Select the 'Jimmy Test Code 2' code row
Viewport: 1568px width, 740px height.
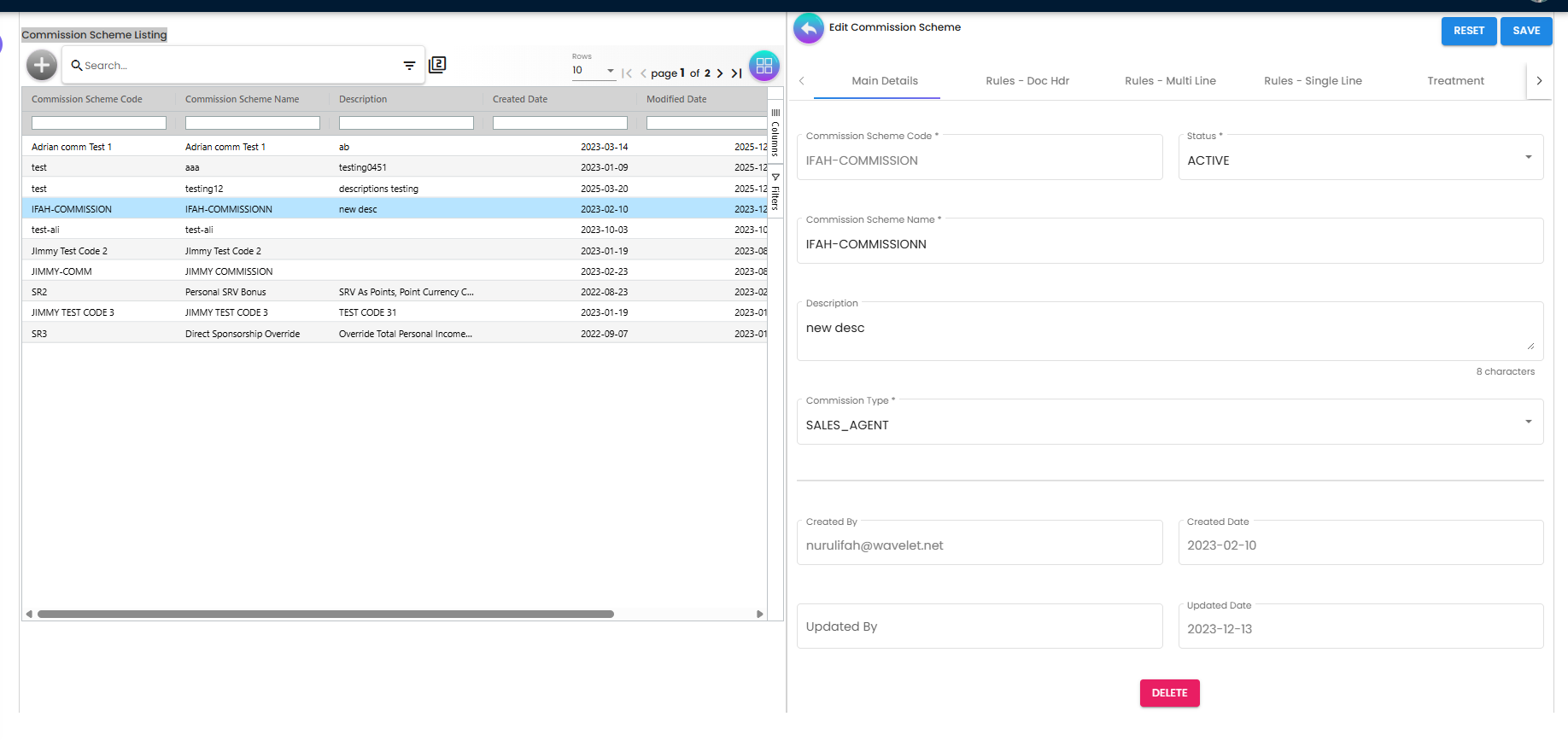click(395, 251)
